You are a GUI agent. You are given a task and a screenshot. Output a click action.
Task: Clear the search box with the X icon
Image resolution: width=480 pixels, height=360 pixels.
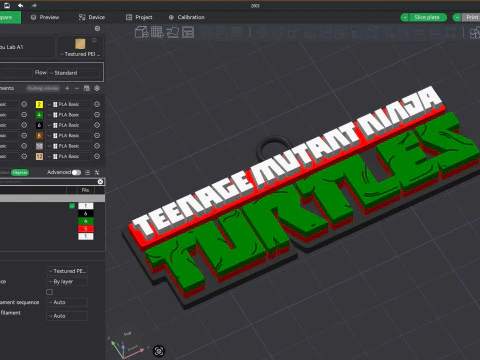100,182
